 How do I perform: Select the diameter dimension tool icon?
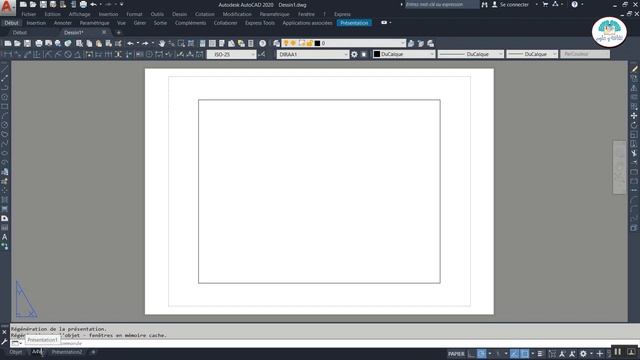(68, 54)
